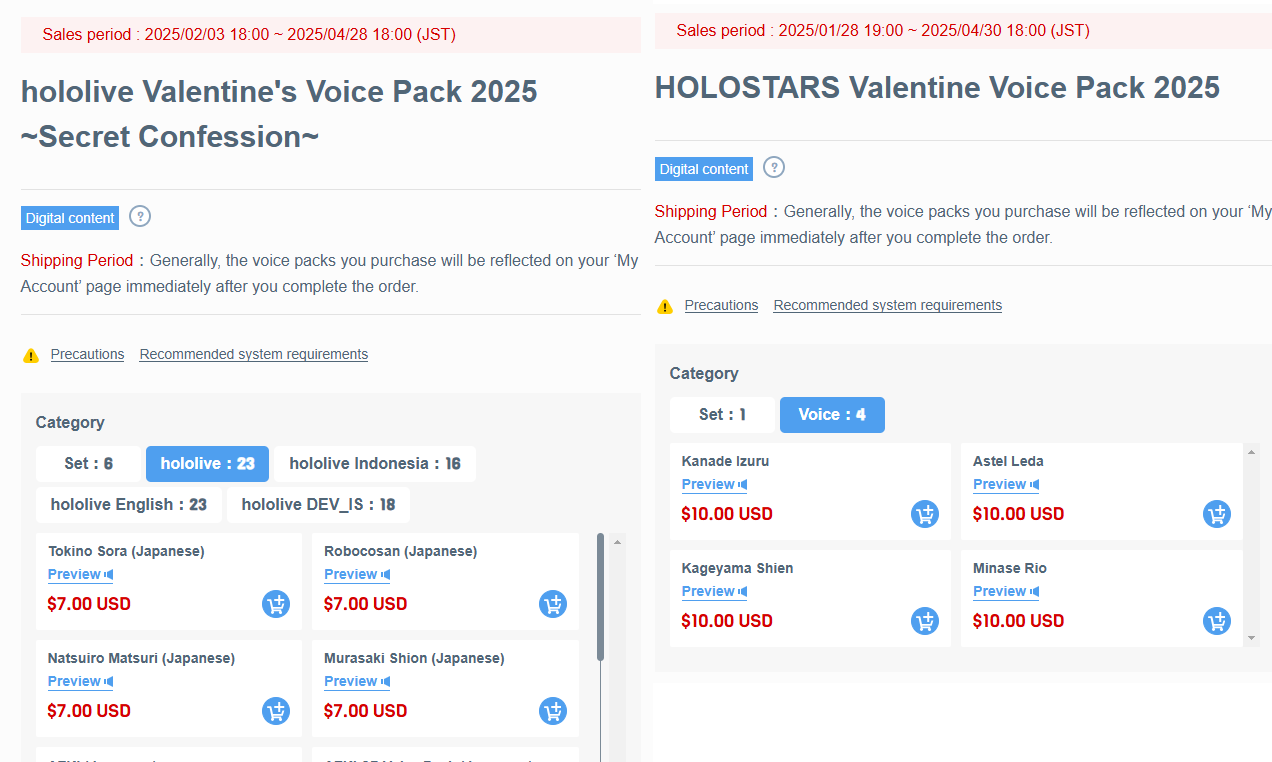Play Astel Leda voice preview
This screenshot has width=1272, height=762.
1005,485
